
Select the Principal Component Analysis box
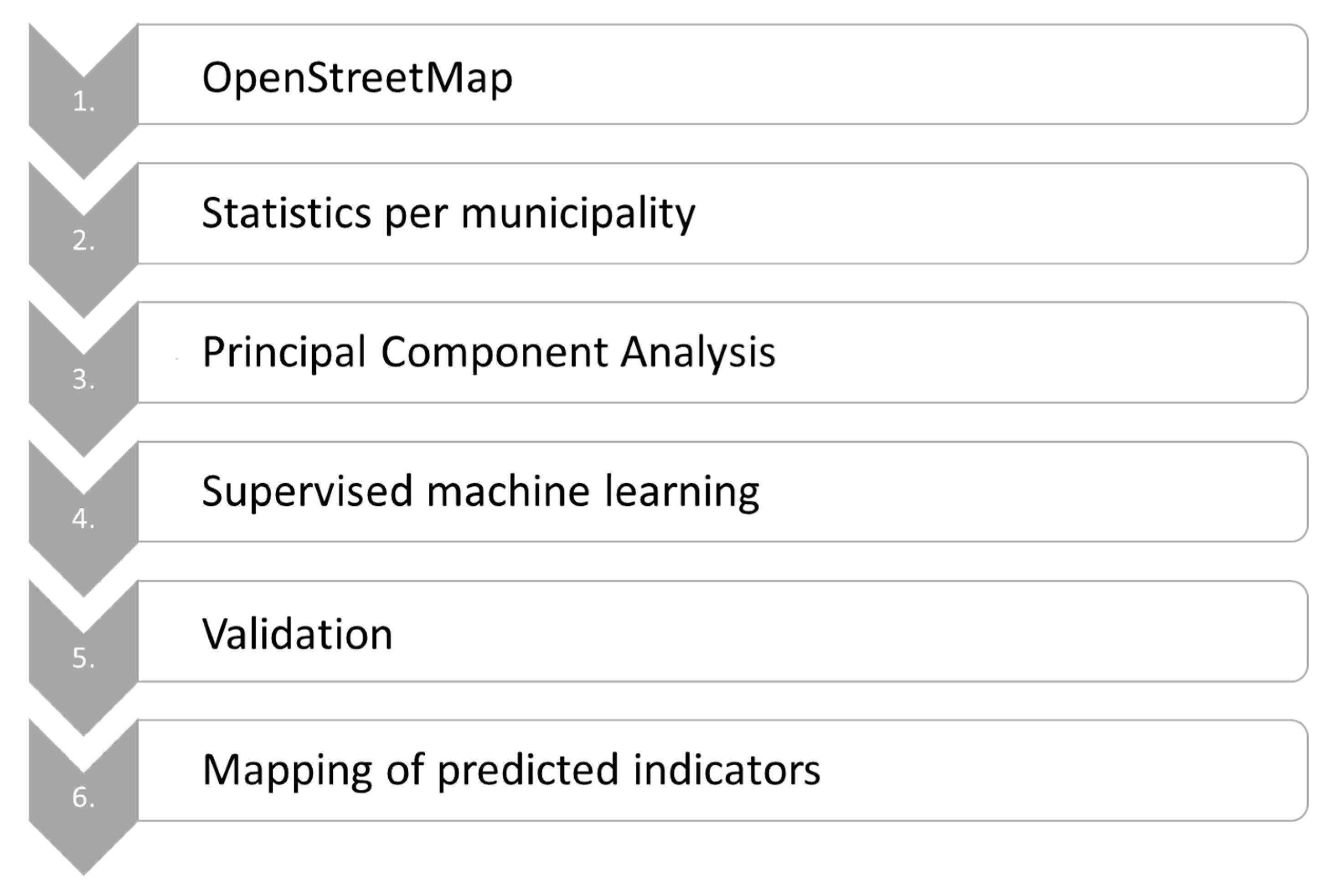723,353
